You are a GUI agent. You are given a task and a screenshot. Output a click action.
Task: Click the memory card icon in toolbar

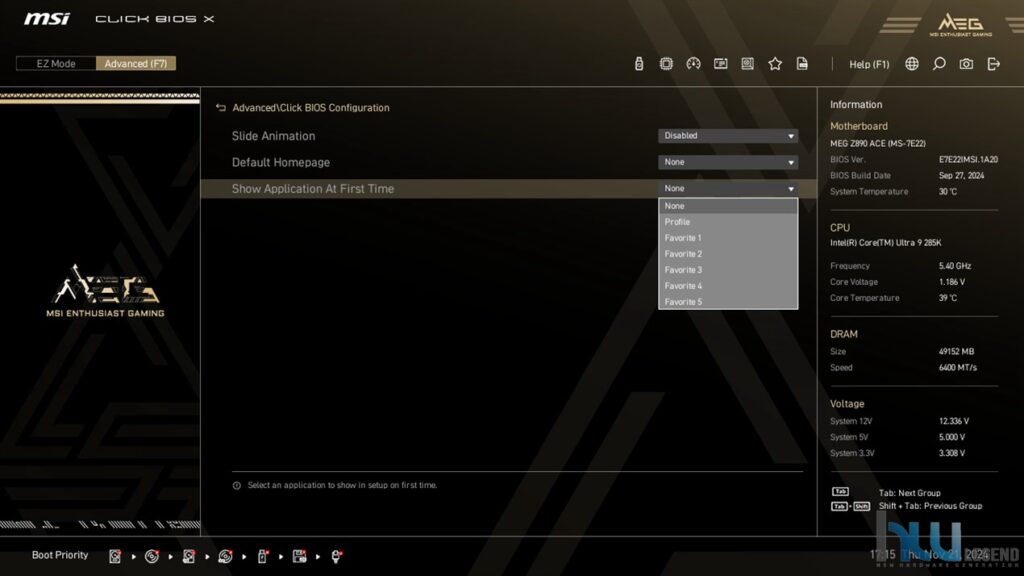point(720,63)
